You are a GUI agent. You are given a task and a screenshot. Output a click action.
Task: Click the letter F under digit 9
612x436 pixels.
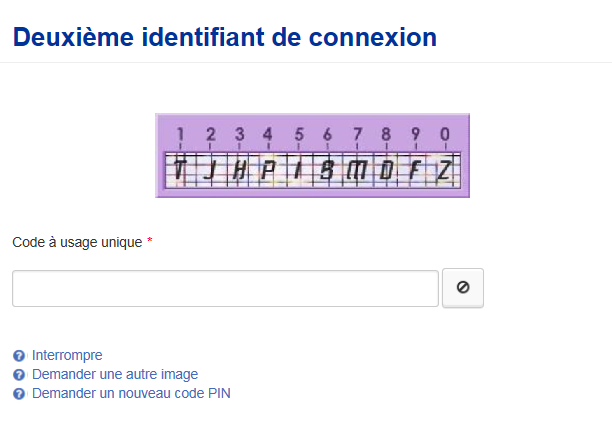[415, 170]
